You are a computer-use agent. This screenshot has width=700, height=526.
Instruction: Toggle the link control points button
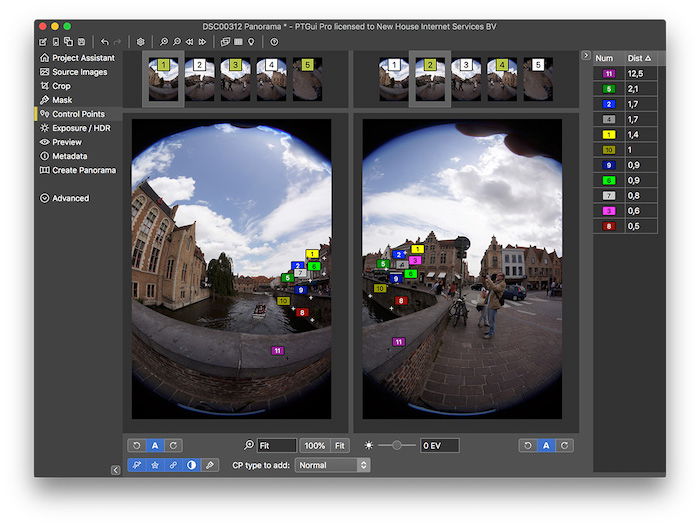point(173,465)
